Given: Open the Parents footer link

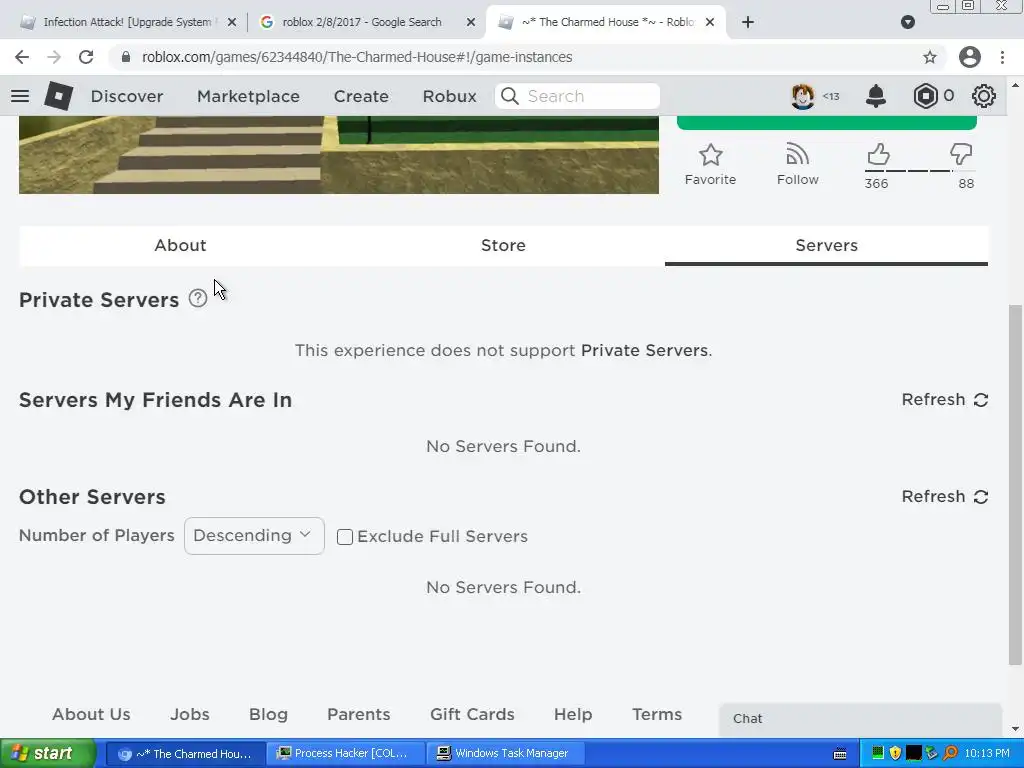Looking at the screenshot, I should (x=359, y=714).
